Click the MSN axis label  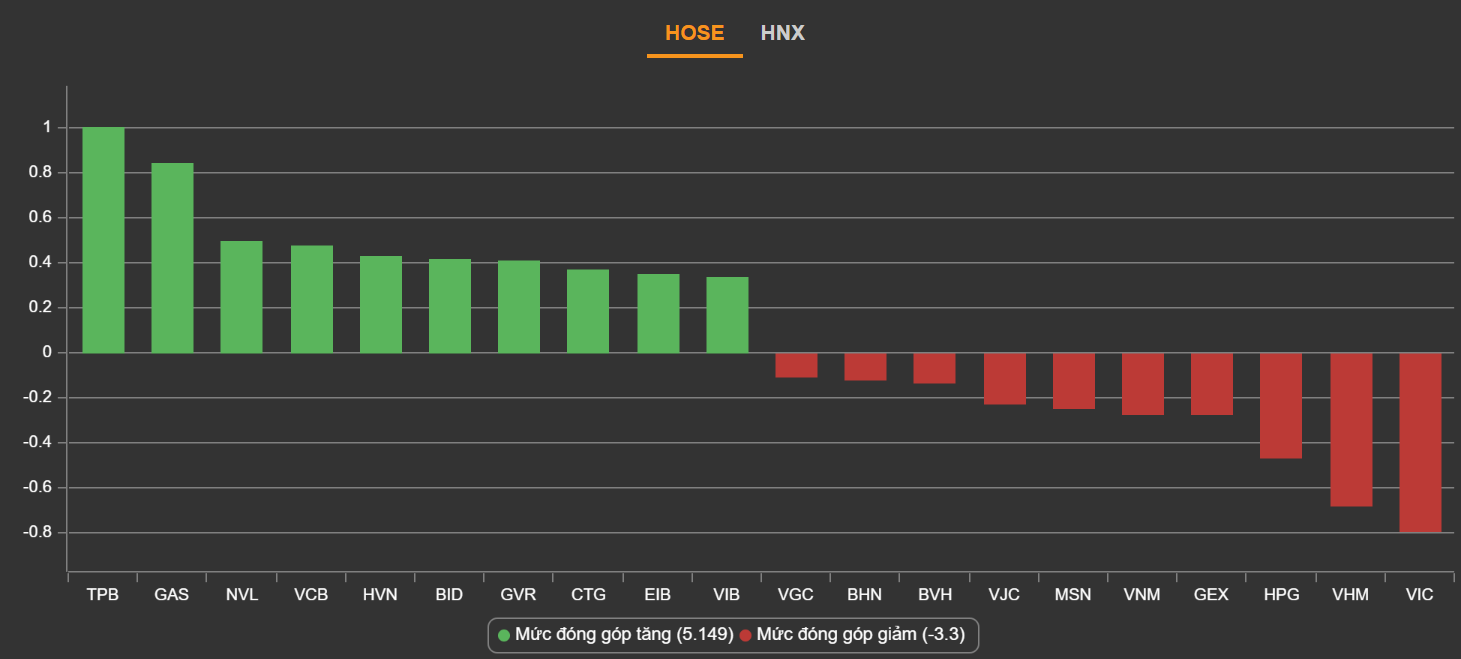pyautogui.click(x=1073, y=595)
